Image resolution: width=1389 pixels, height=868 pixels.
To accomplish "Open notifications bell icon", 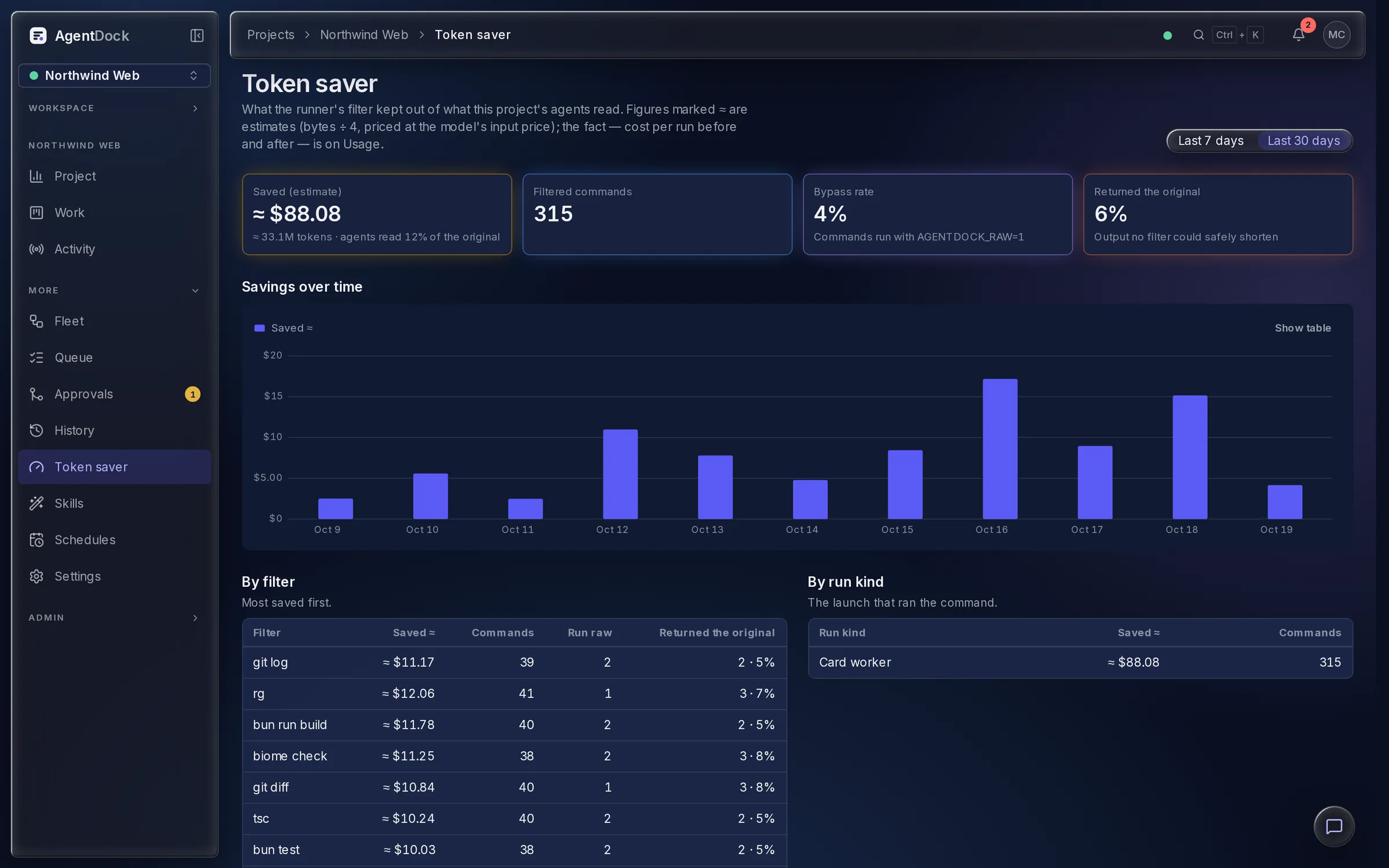I will click(1298, 35).
